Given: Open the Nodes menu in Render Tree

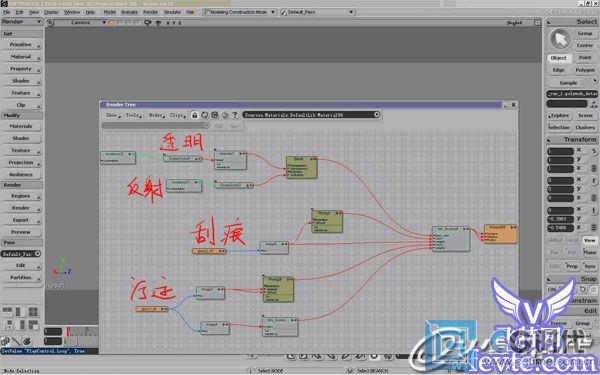Looking at the screenshot, I should (156, 115).
